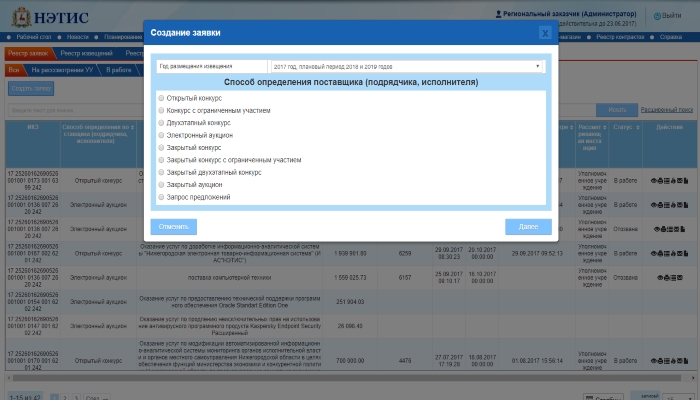700x400 pixels.
Task: Click envelope icon in 'поставка компьютерной техники' row
Action: tap(680, 278)
